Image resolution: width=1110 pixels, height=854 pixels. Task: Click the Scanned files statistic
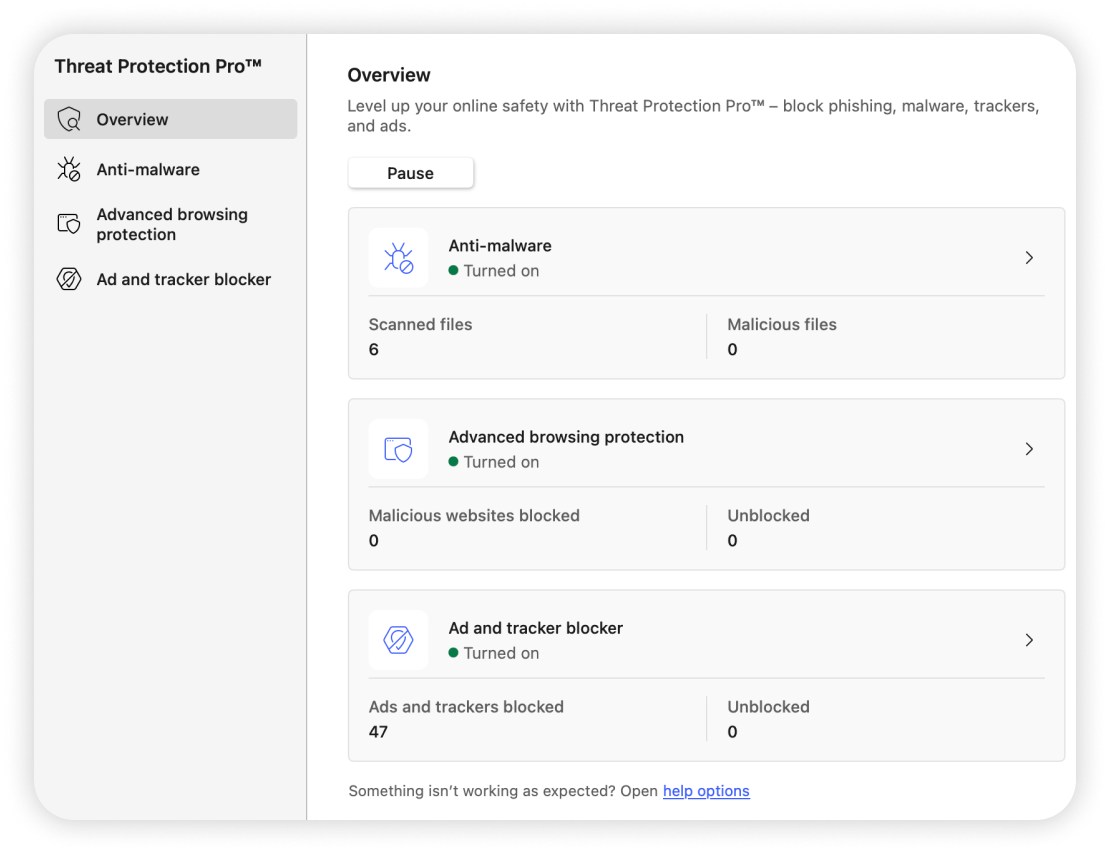click(420, 325)
